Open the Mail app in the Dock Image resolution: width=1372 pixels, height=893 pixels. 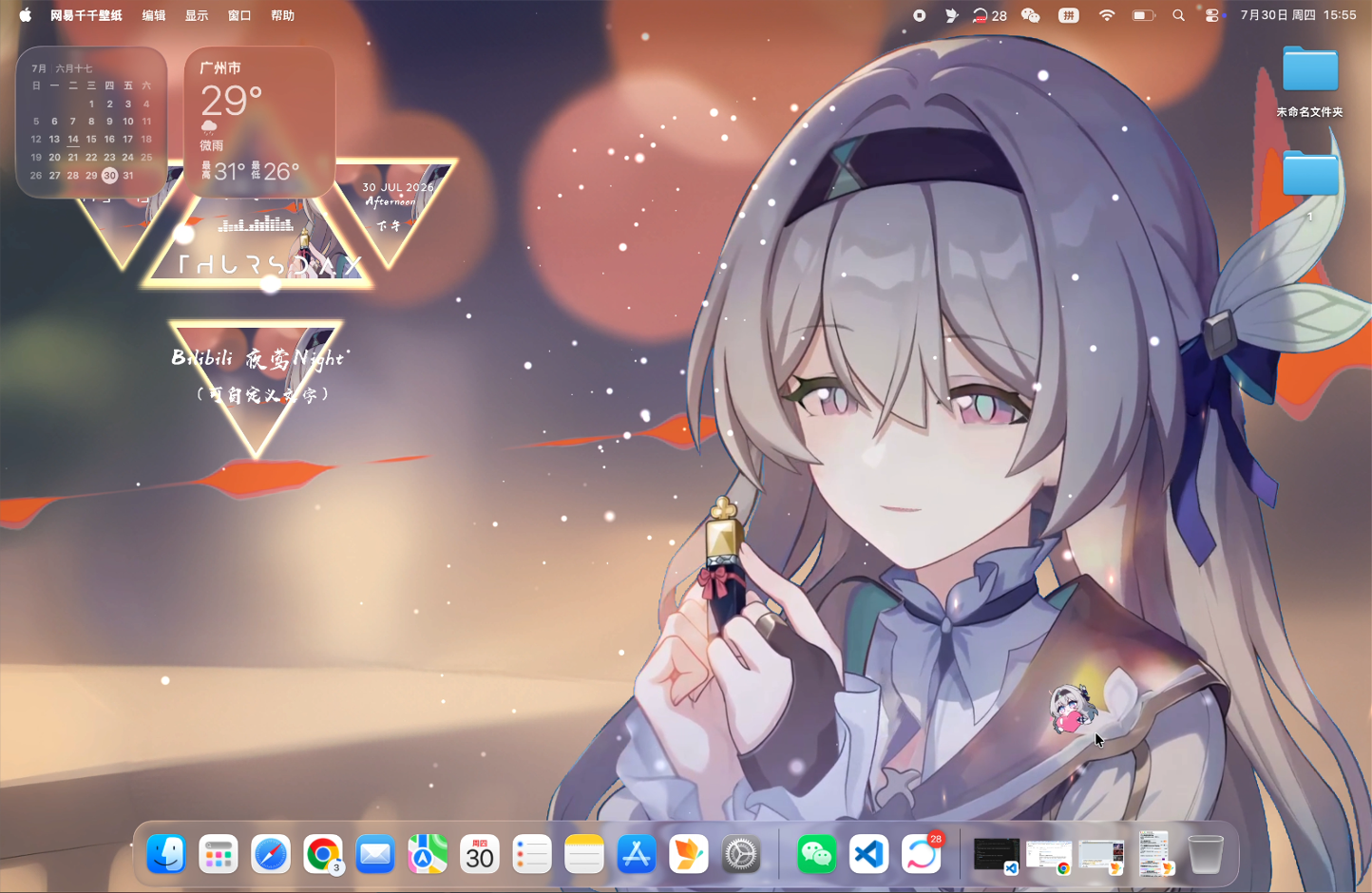375,854
